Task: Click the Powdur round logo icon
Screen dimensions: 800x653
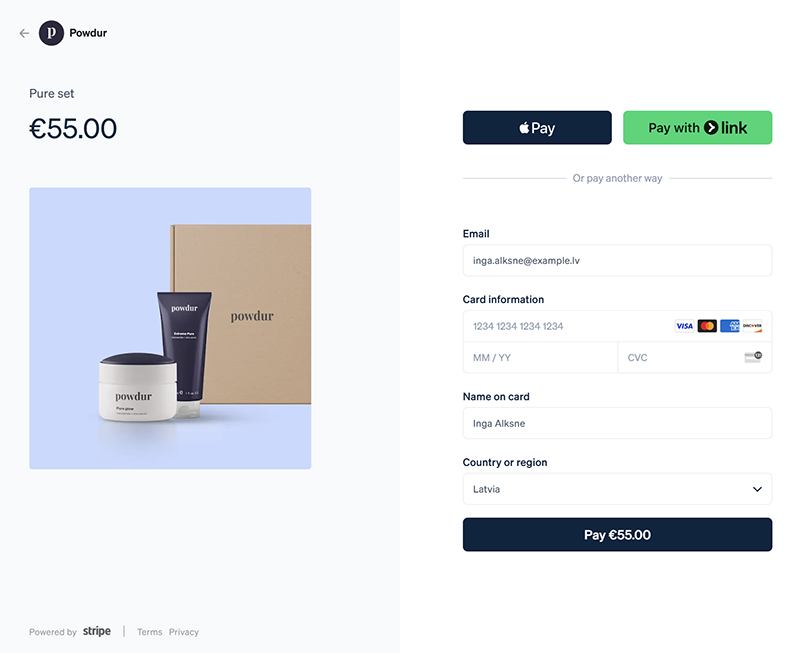Action: pyautogui.click(x=52, y=33)
